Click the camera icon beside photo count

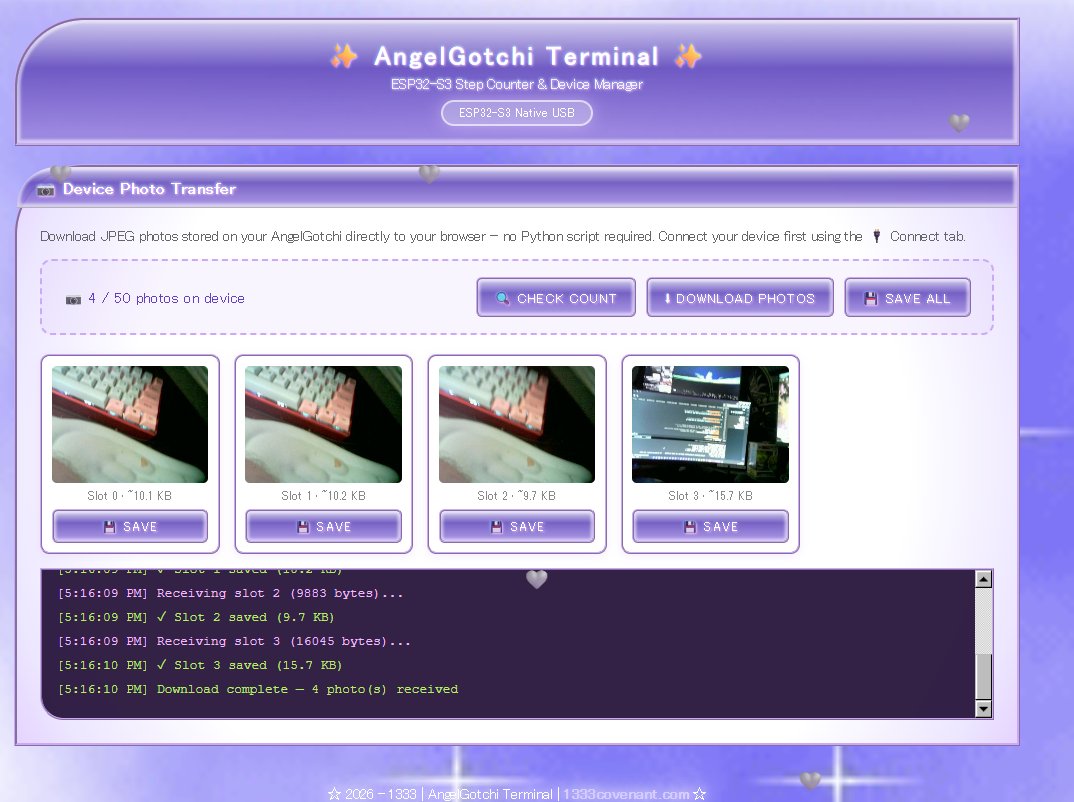point(73,299)
